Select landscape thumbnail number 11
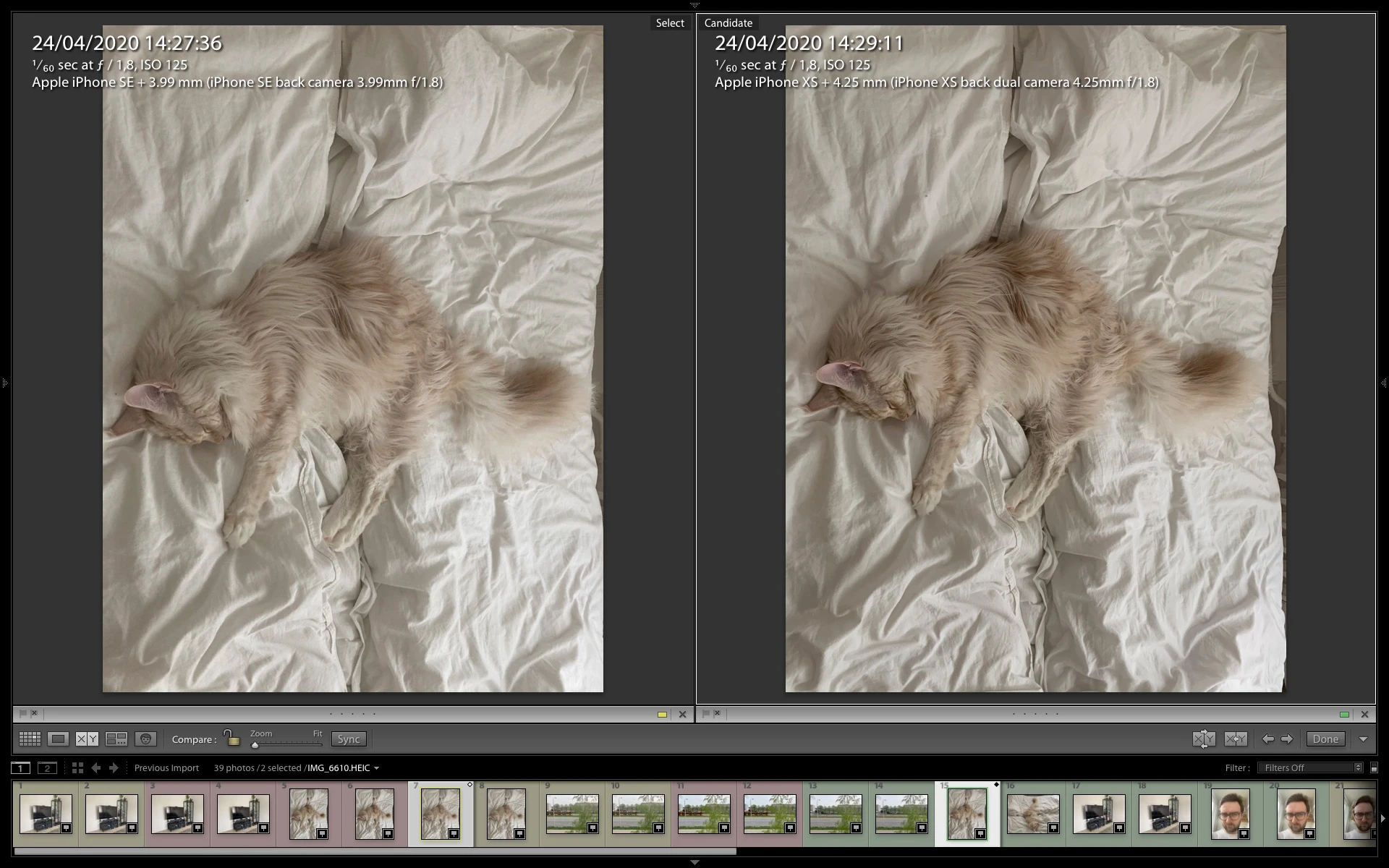The image size is (1389, 868). click(x=704, y=814)
